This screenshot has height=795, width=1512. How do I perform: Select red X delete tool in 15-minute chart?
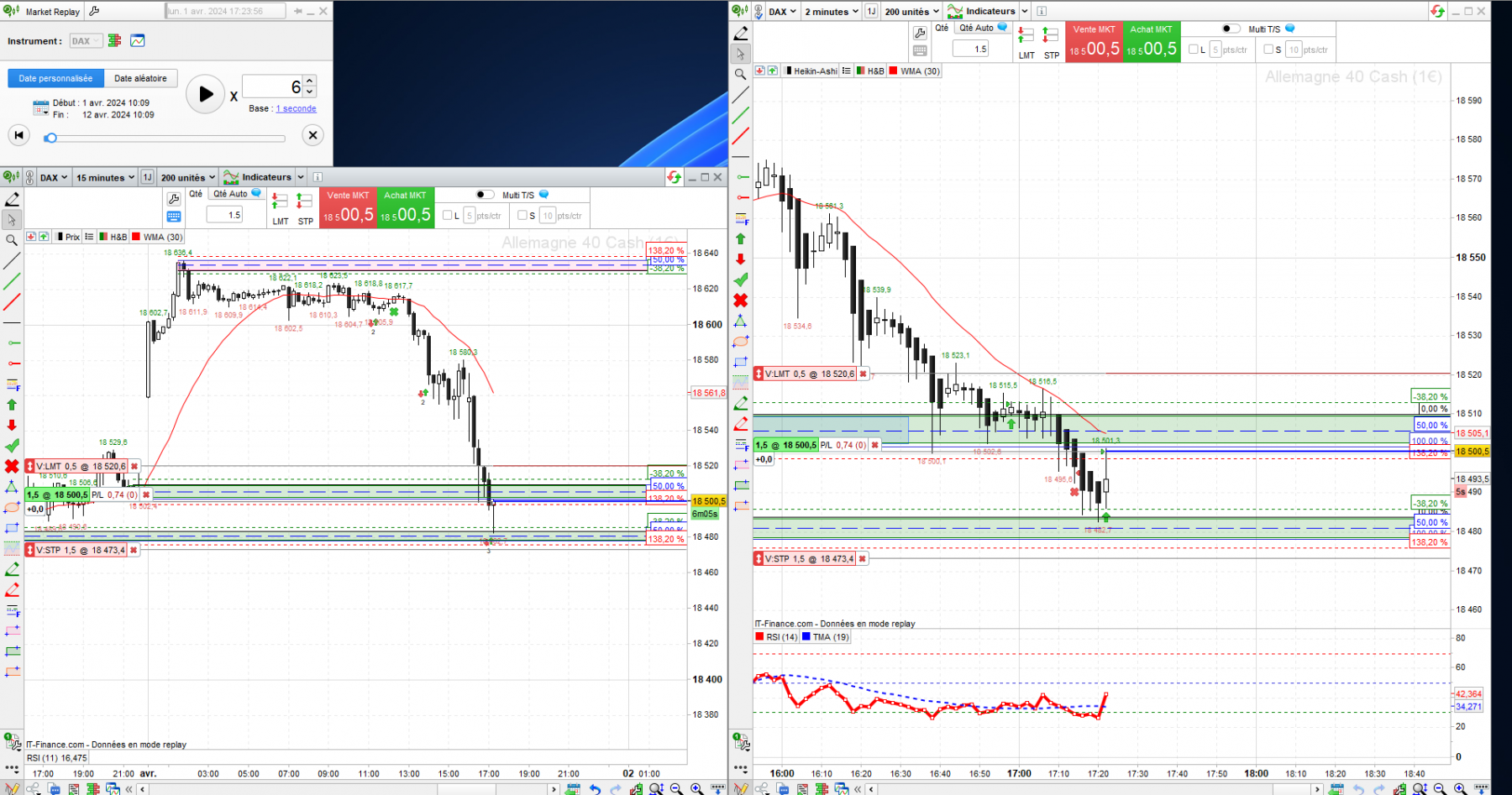click(12, 466)
